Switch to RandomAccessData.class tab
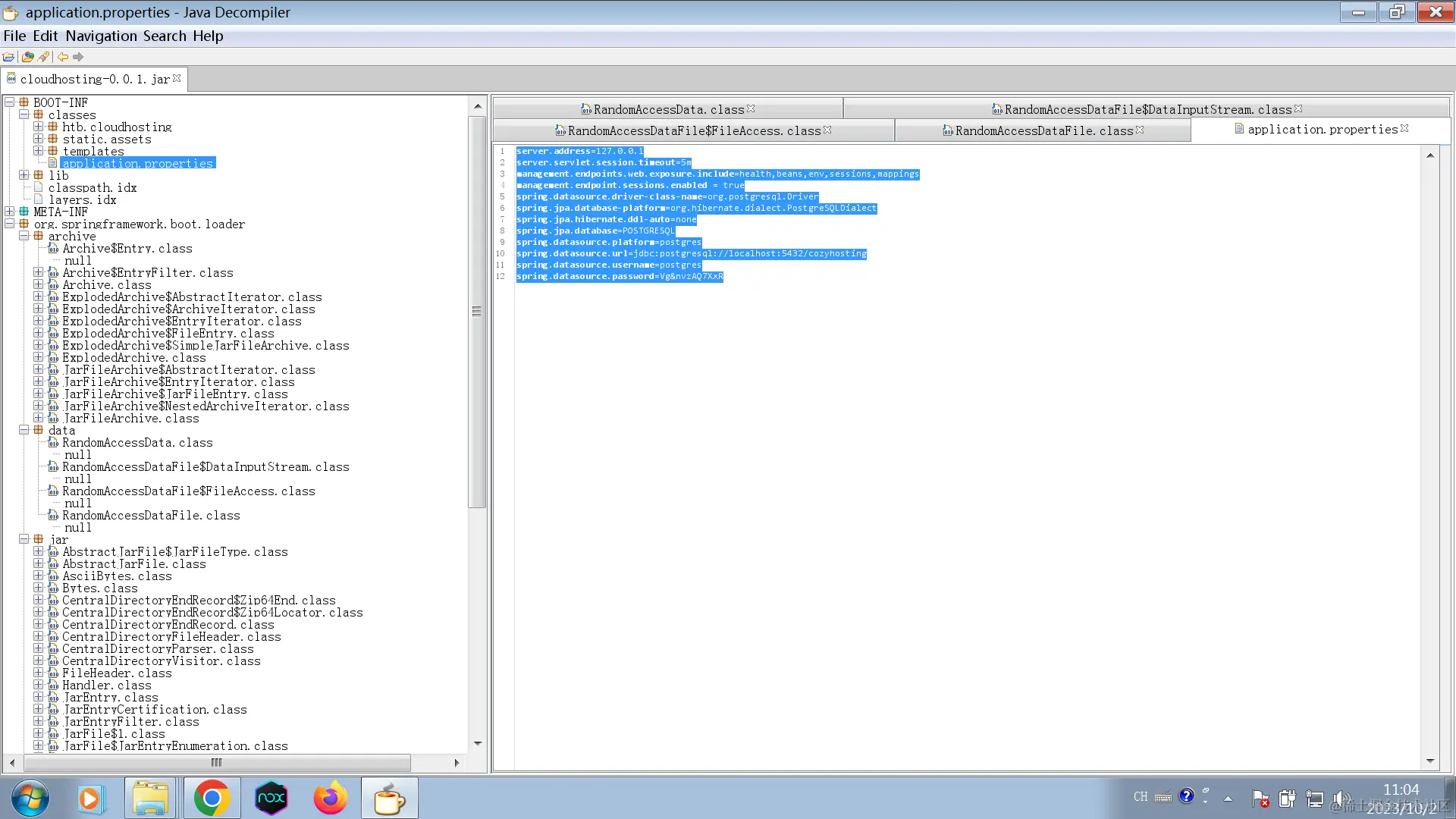The height and width of the screenshot is (819, 1456). click(668, 109)
